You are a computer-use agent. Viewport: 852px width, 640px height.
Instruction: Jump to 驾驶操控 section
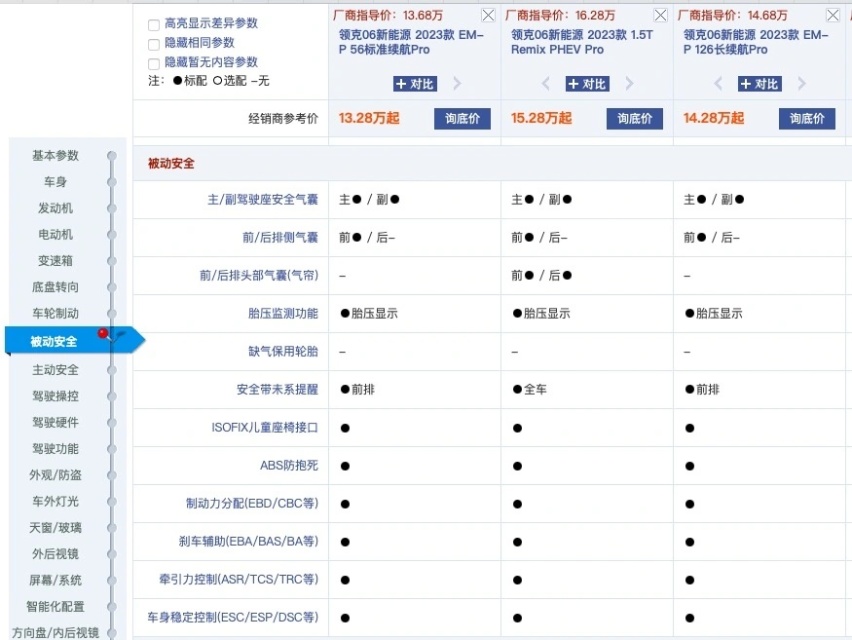point(55,396)
